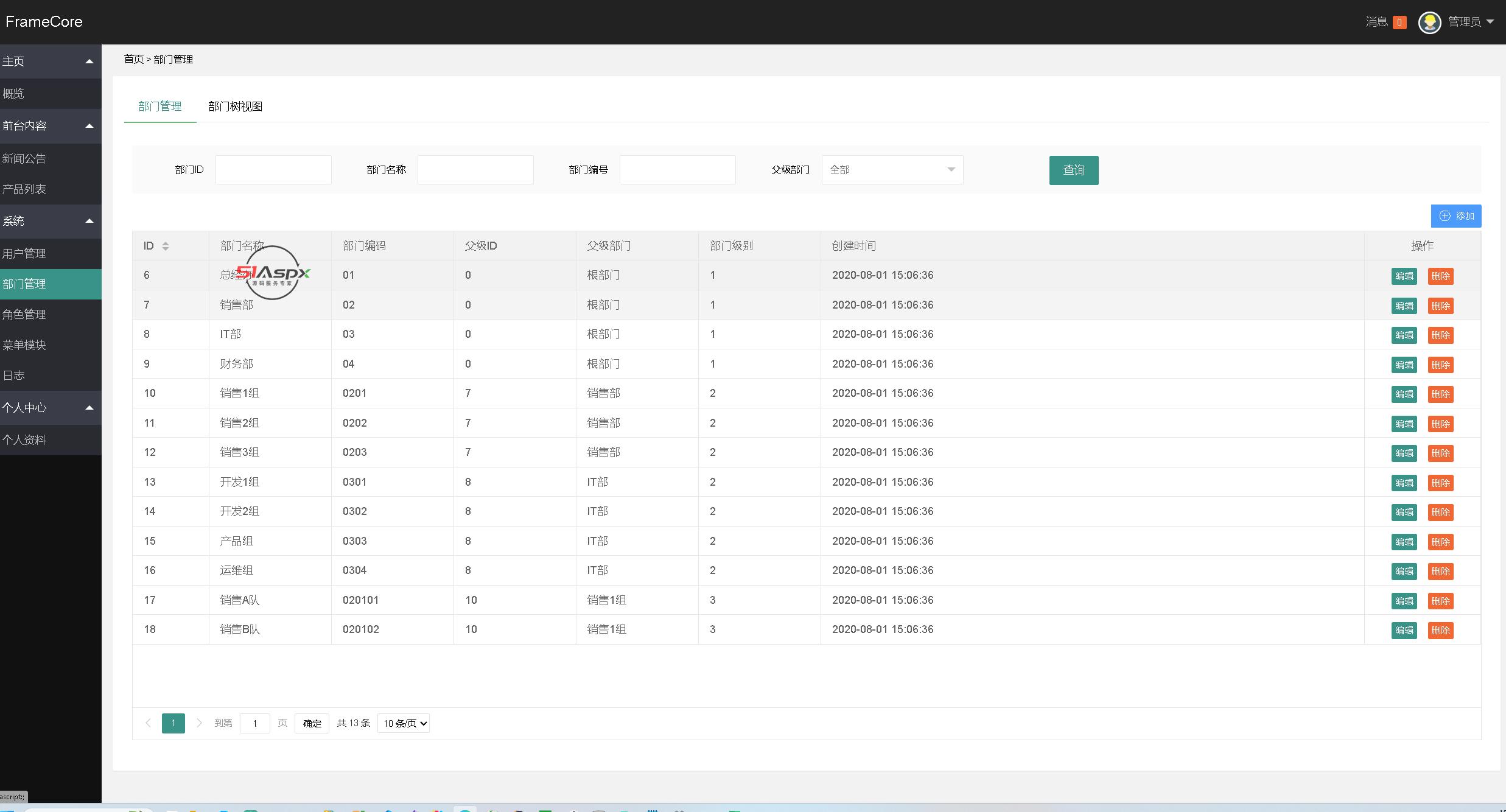
Task: Edit the department row with ID 6
Action: pyautogui.click(x=1404, y=276)
